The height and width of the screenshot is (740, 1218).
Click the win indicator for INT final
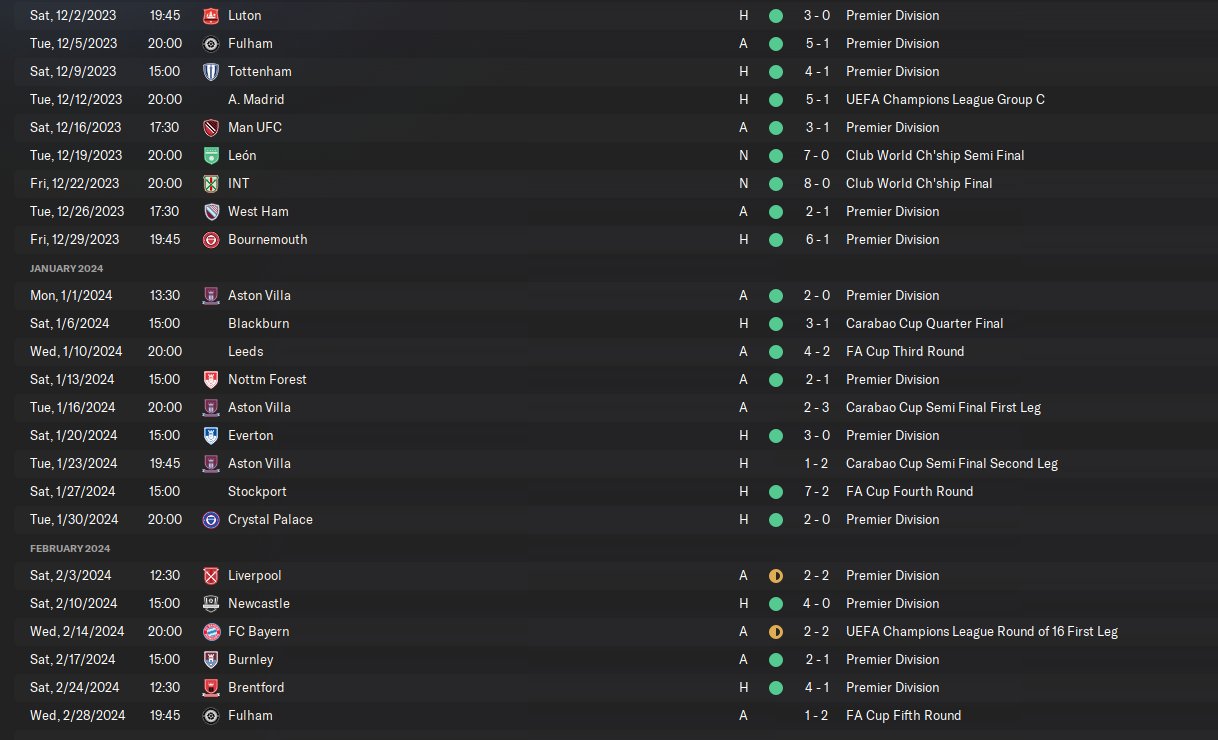[776, 184]
